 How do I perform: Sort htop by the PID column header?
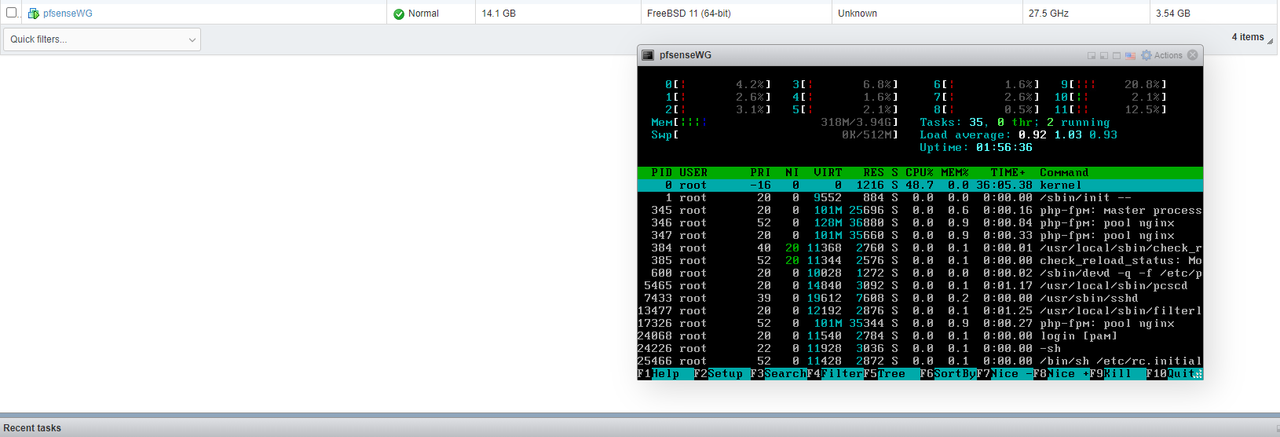(662, 173)
